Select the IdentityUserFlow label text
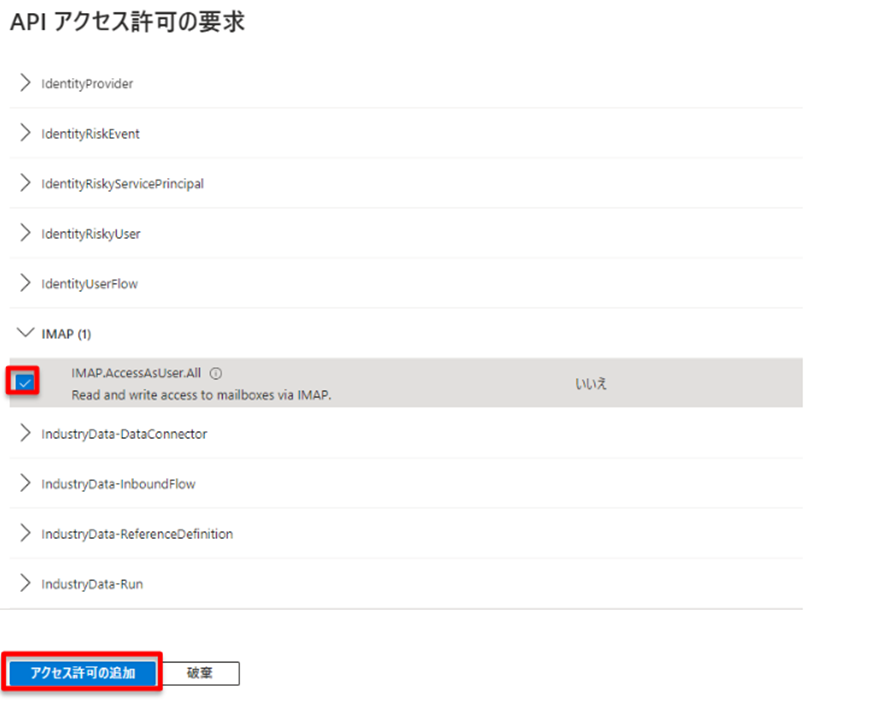Screen dimensions: 886x717 tap(89, 284)
